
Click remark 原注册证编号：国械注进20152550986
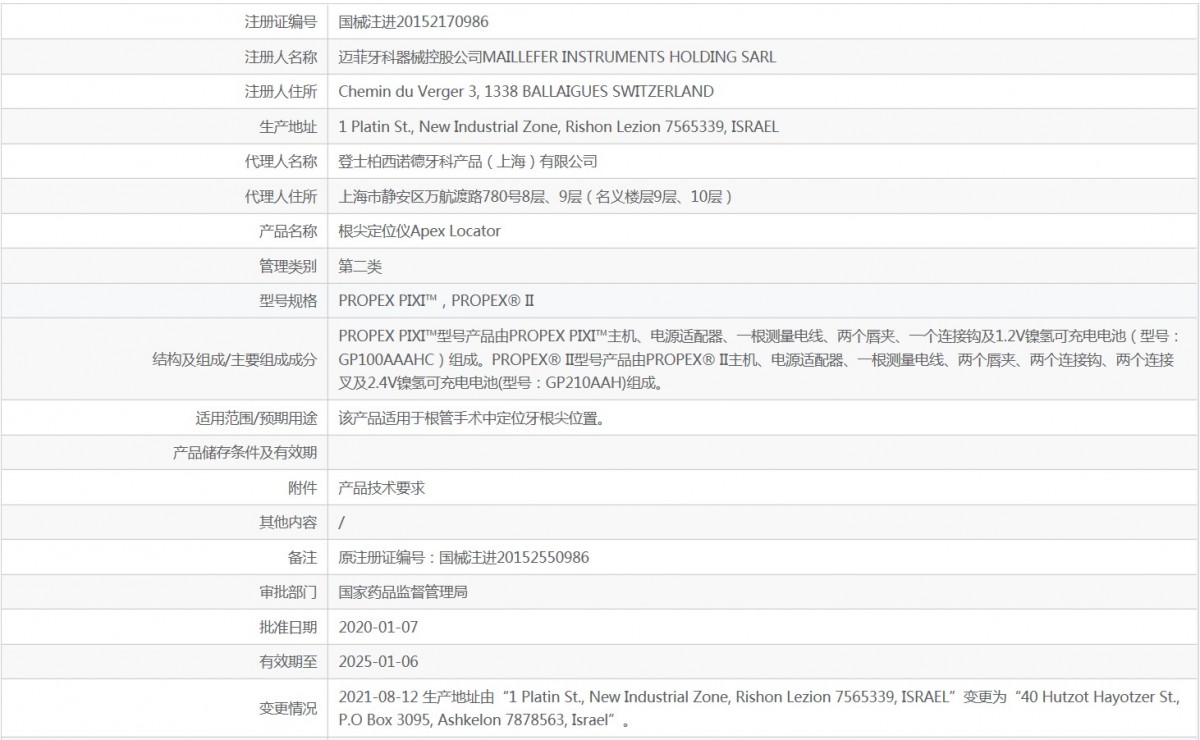click(x=464, y=557)
